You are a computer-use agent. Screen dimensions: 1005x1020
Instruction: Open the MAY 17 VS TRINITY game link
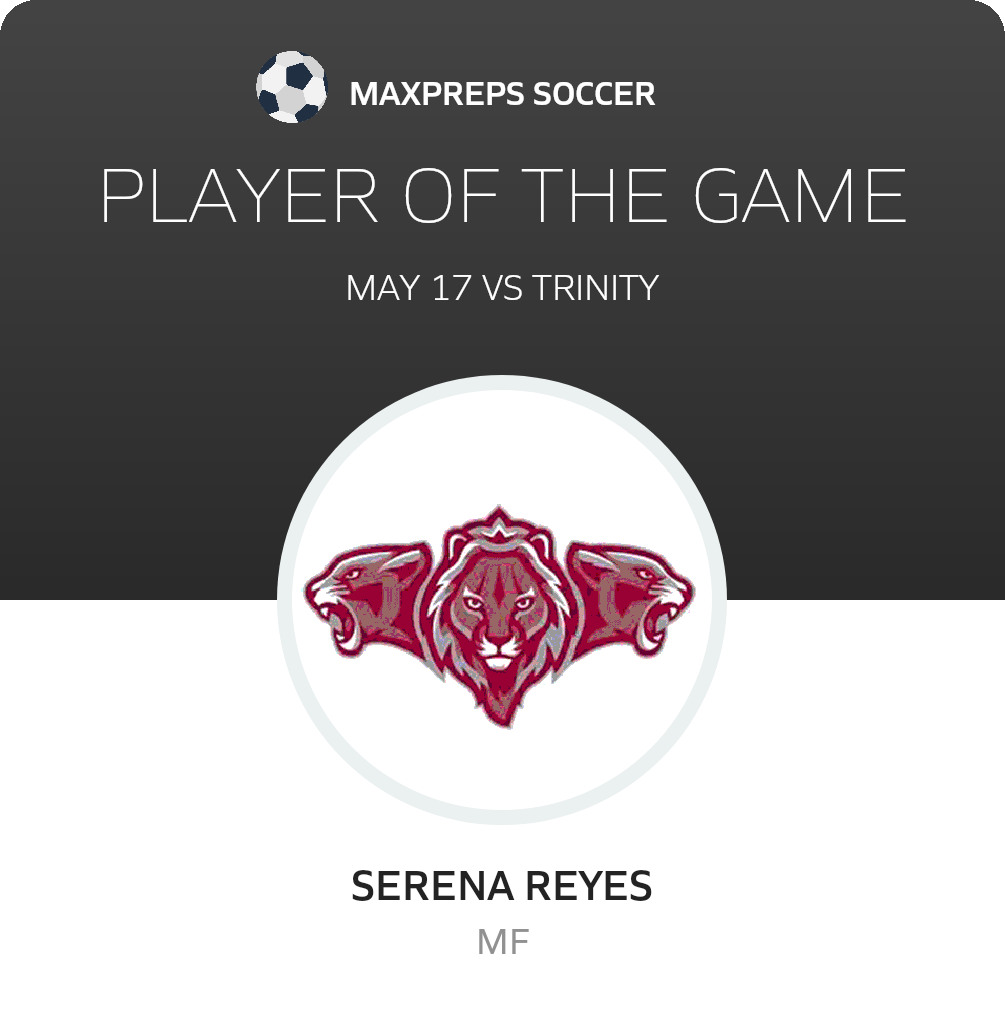click(x=502, y=288)
